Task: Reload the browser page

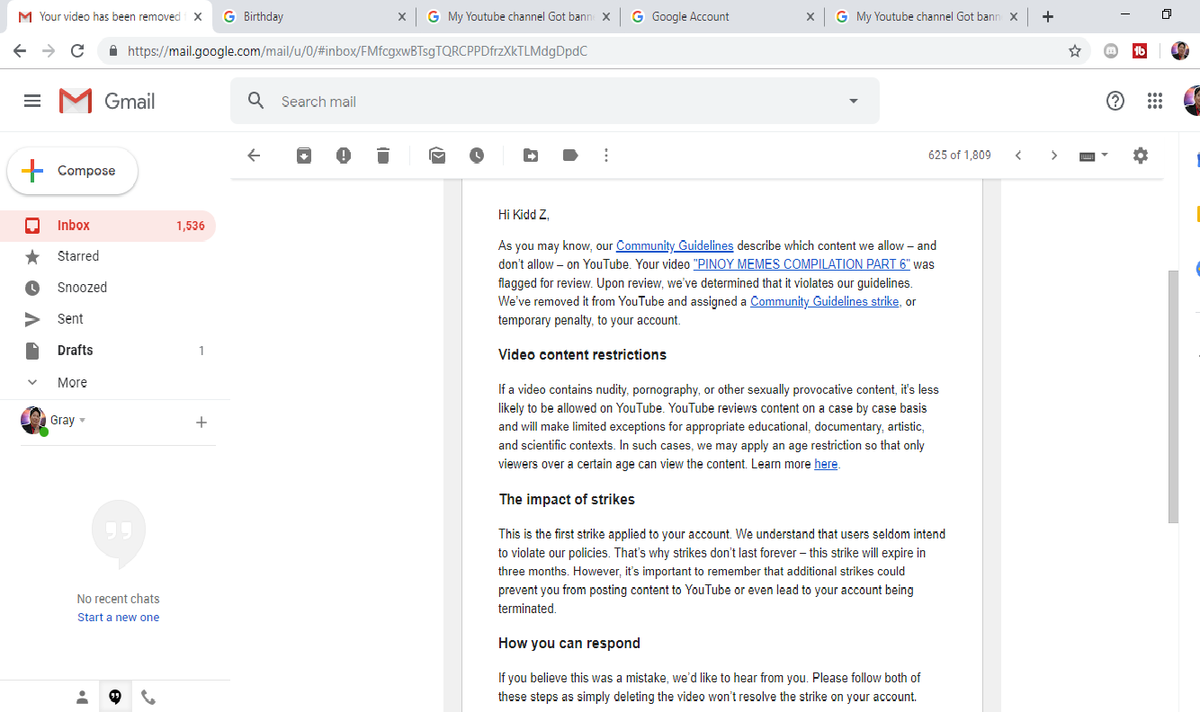Action: point(78,51)
